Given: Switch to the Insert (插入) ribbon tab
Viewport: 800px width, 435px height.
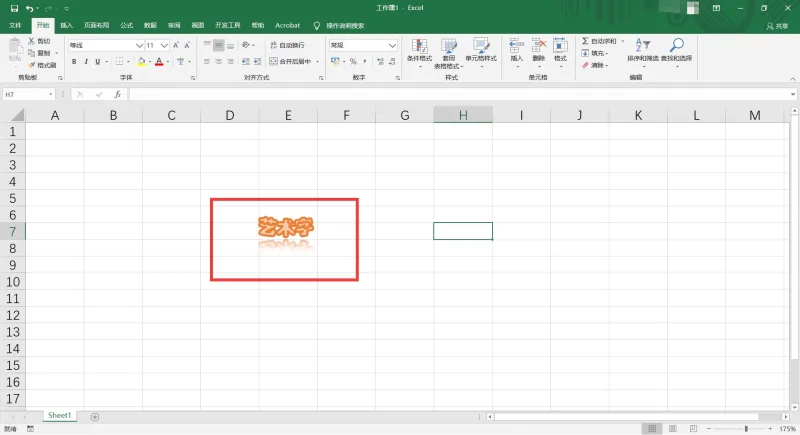Looking at the screenshot, I should (x=66, y=25).
